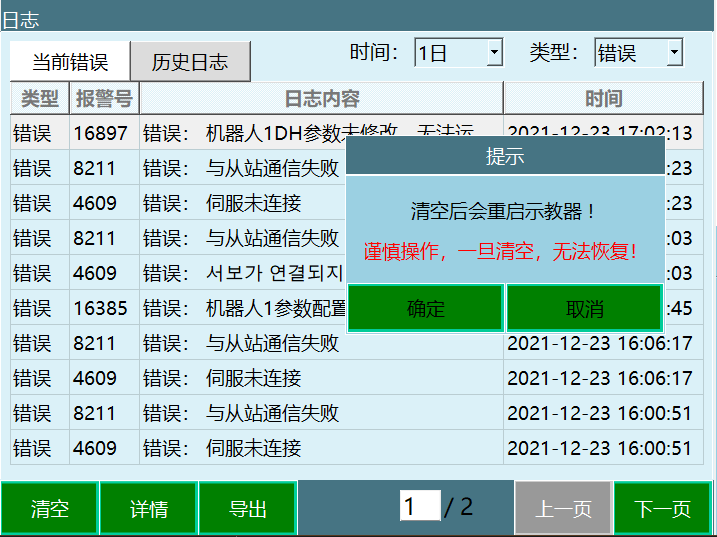Image resolution: width=717 pixels, height=537 pixels.
Task: Go to next page with 下一页
Action: (663, 509)
